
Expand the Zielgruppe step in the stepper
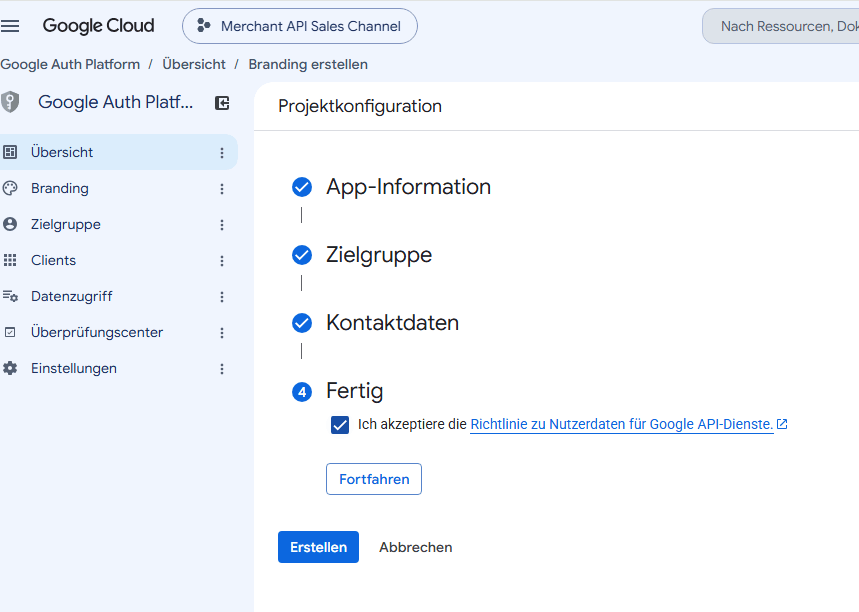click(x=379, y=255)
